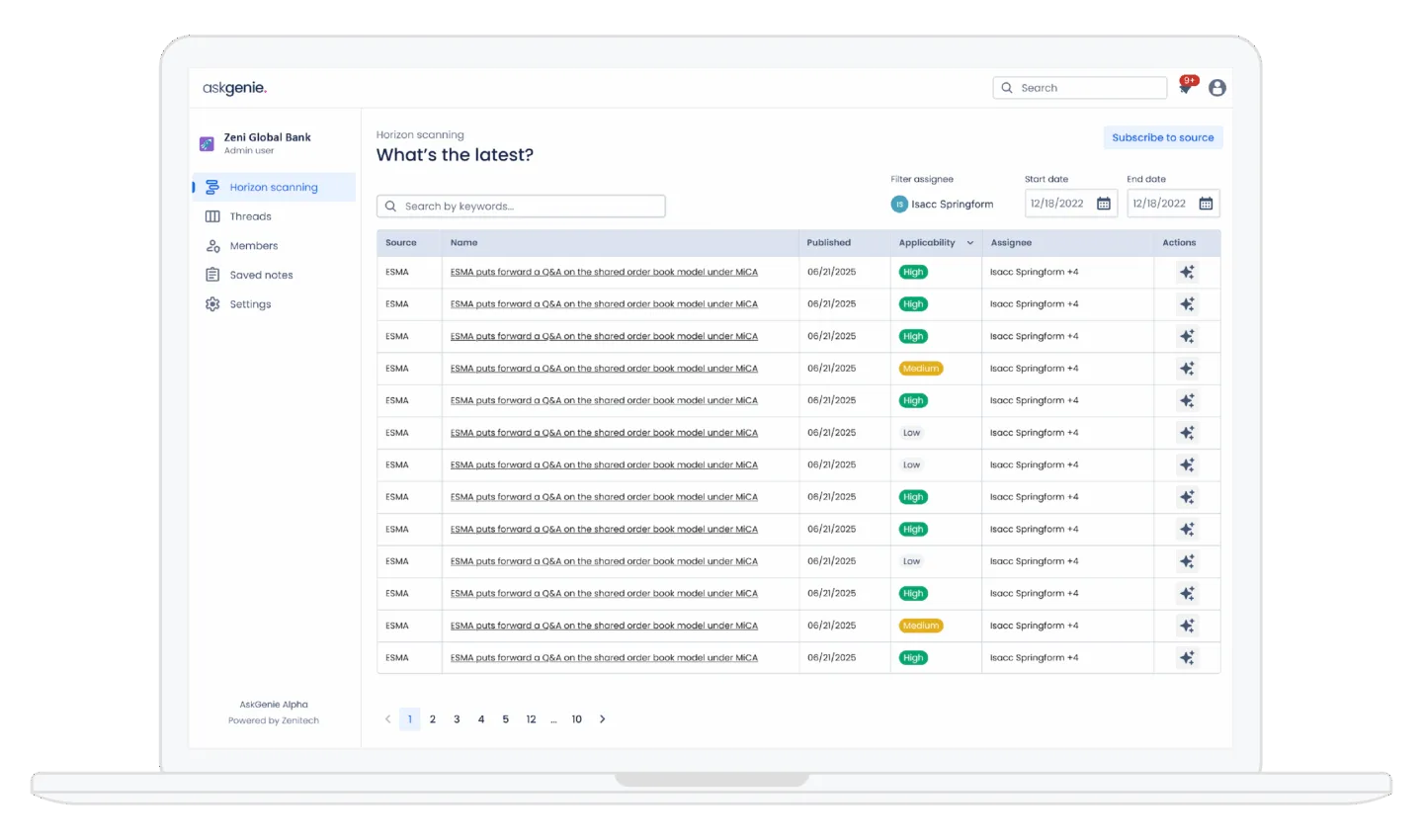This screenshot has height=840, width=1423.
Task: Go to page 2 in pagination
Action: [x=433, y=719]
